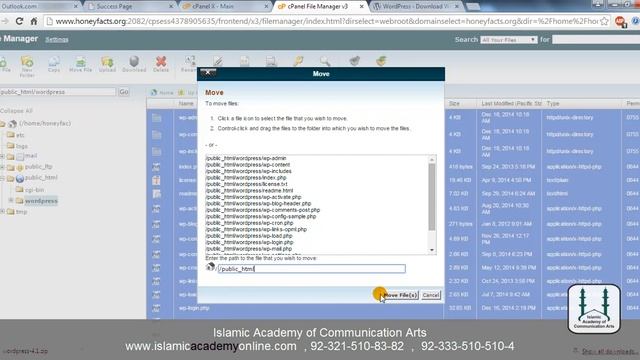Click the Download toolbar icon

[134, 62]
